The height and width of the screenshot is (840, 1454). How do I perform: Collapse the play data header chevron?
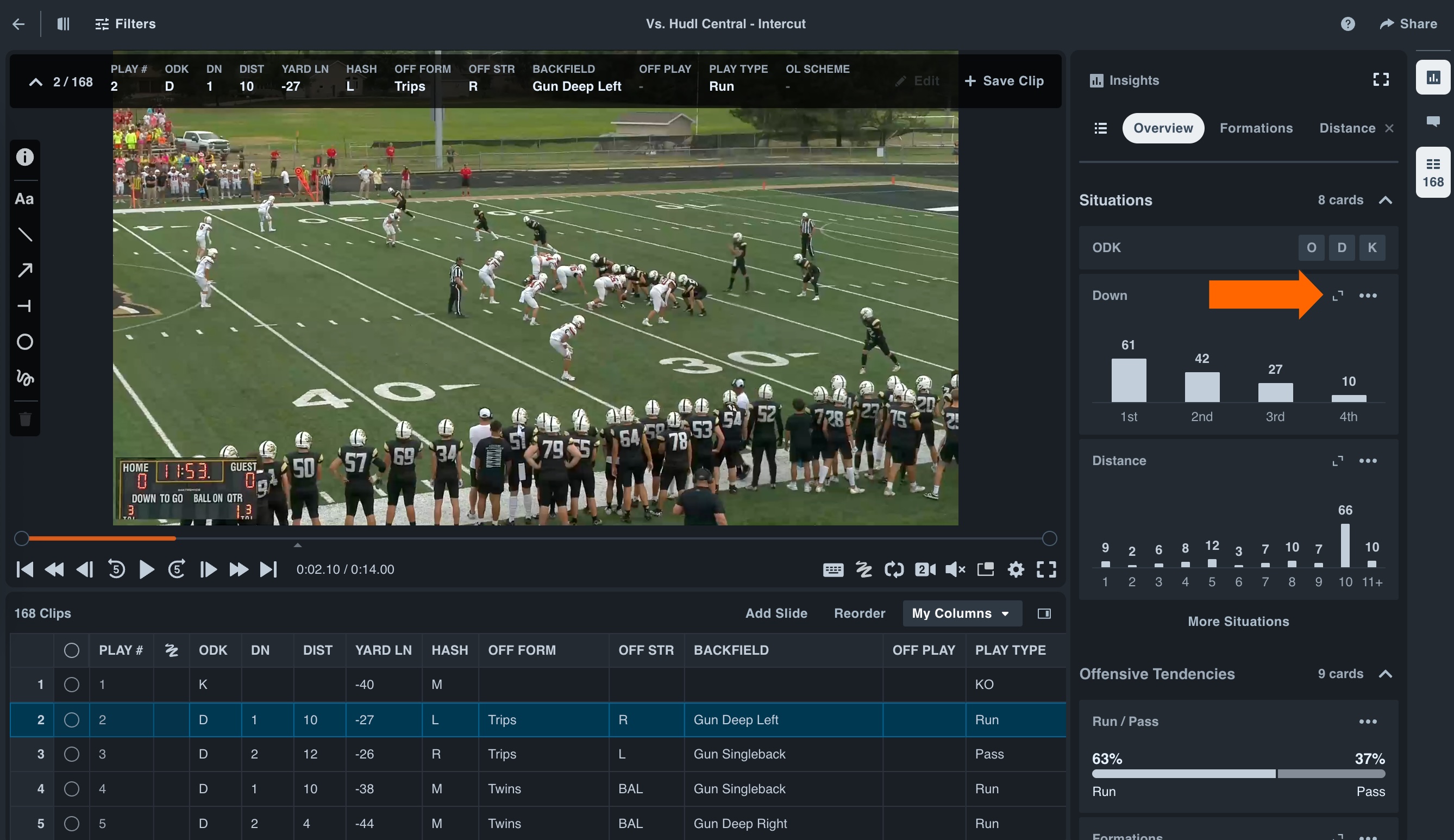(36, 82)
